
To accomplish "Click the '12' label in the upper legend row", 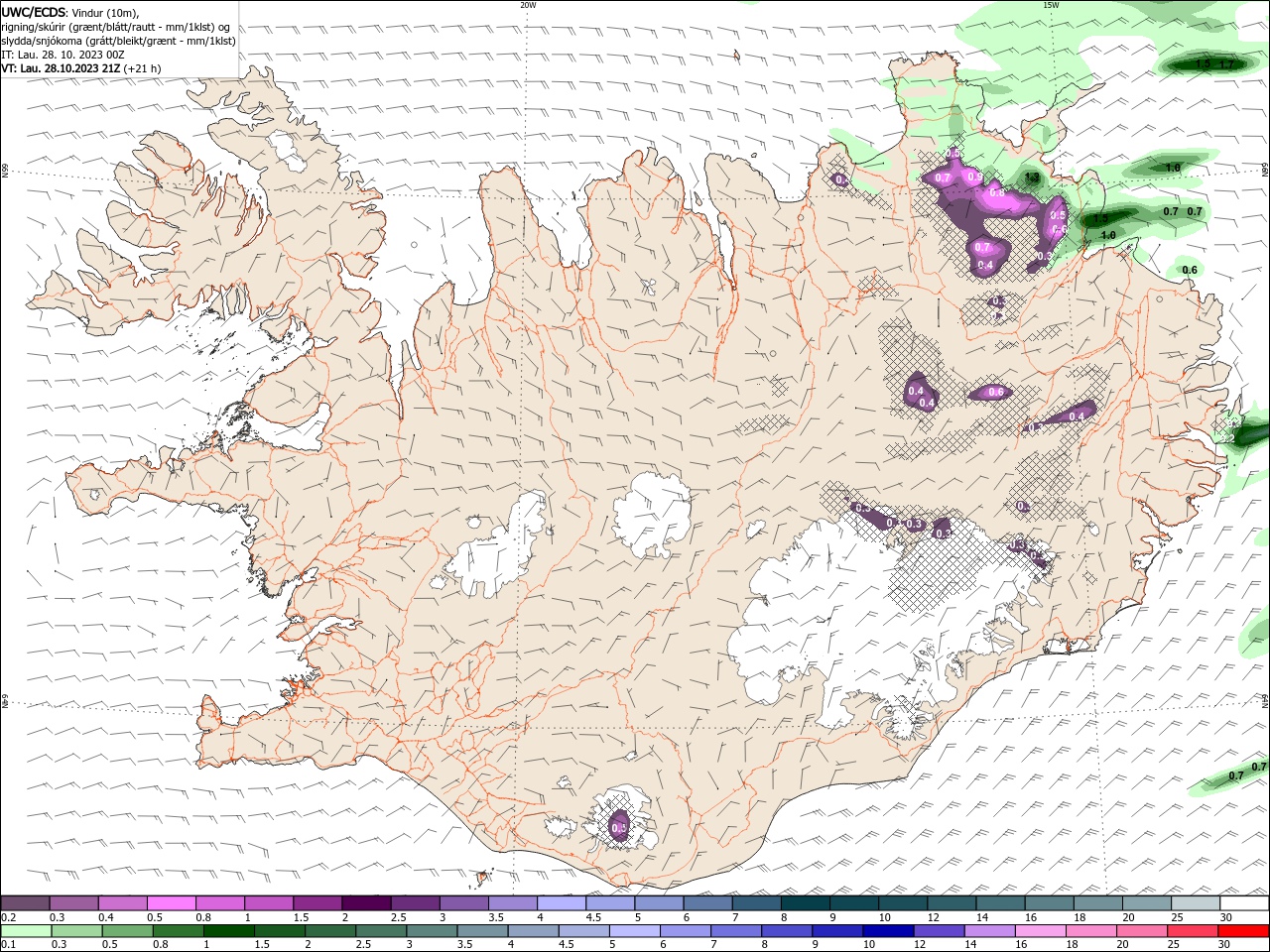I will (x=933, y=917).
